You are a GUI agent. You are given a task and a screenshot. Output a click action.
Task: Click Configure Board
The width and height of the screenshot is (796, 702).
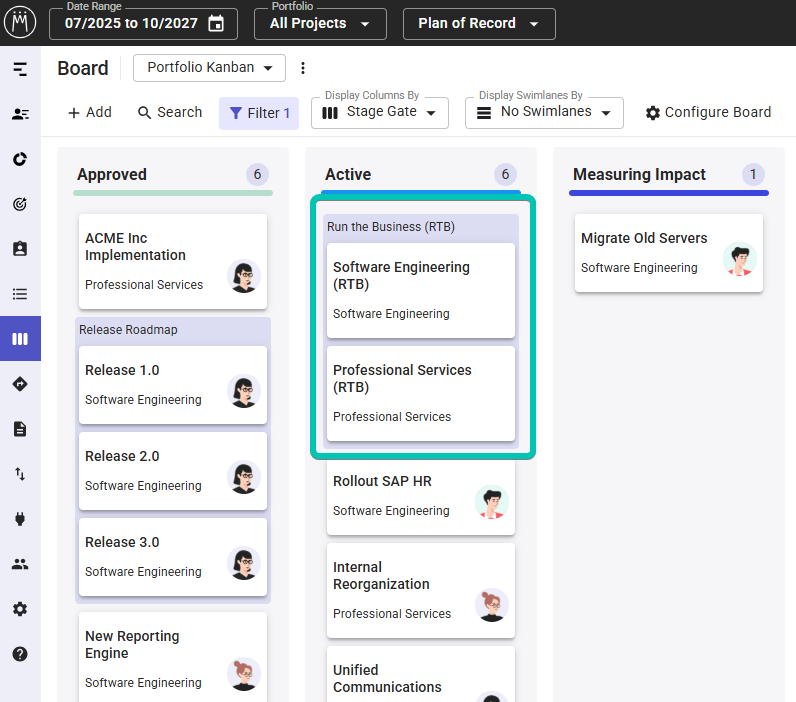[708, 113]
